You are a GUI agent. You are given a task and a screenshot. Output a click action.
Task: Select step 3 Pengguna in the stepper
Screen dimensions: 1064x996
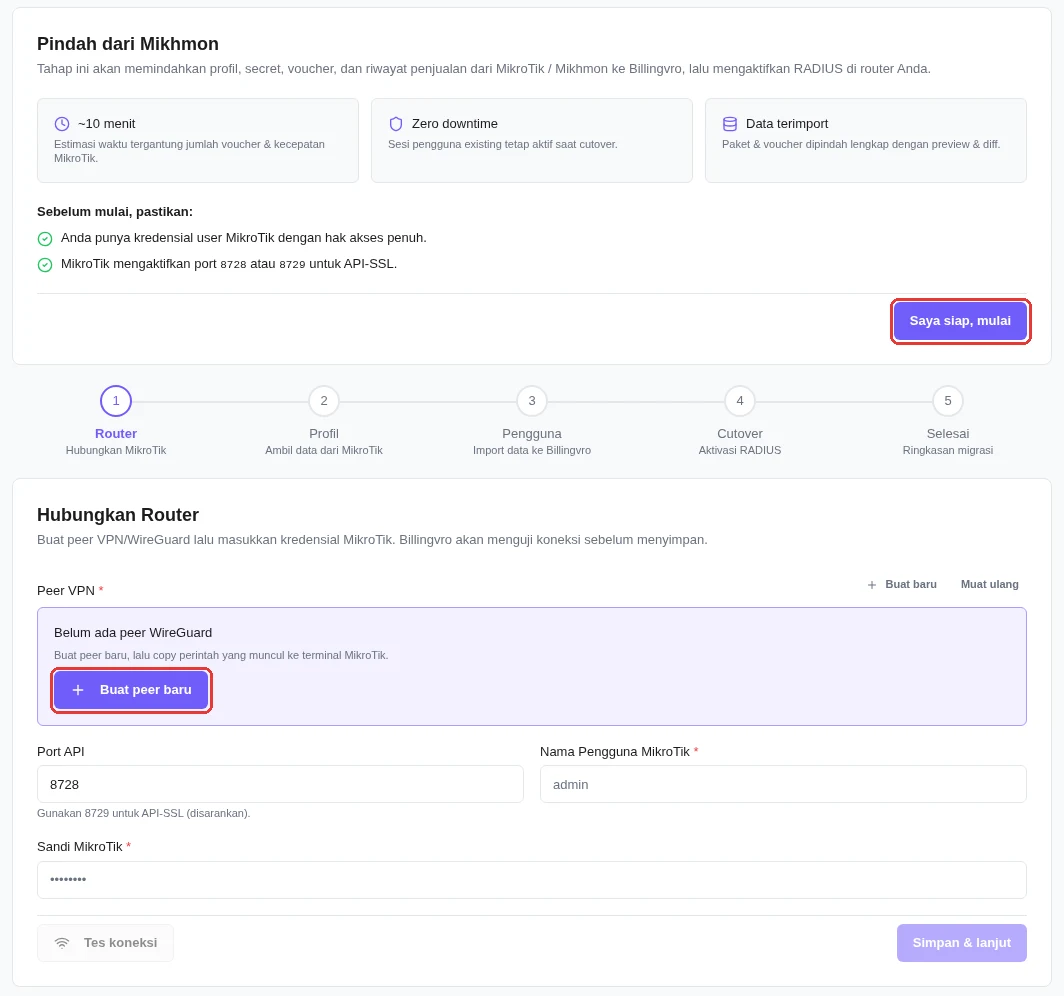coord(532,401)
